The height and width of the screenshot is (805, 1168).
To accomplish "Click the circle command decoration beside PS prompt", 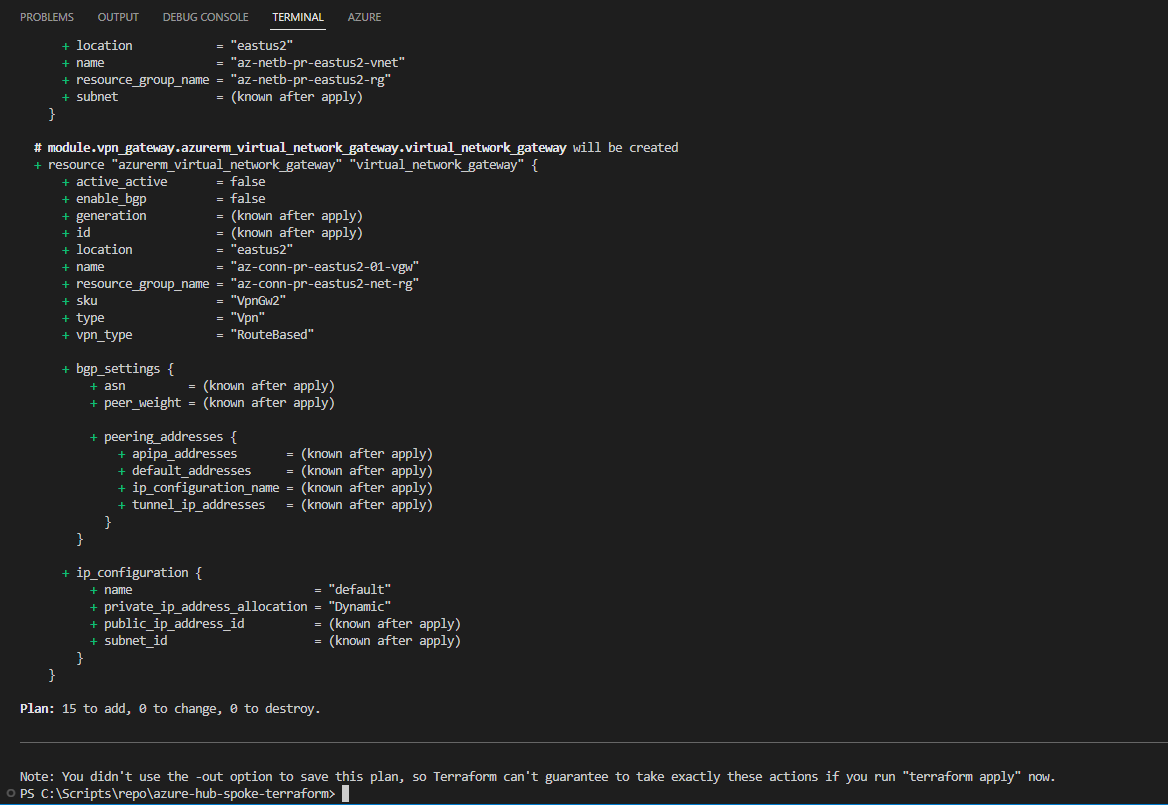I will click(10, 793).
